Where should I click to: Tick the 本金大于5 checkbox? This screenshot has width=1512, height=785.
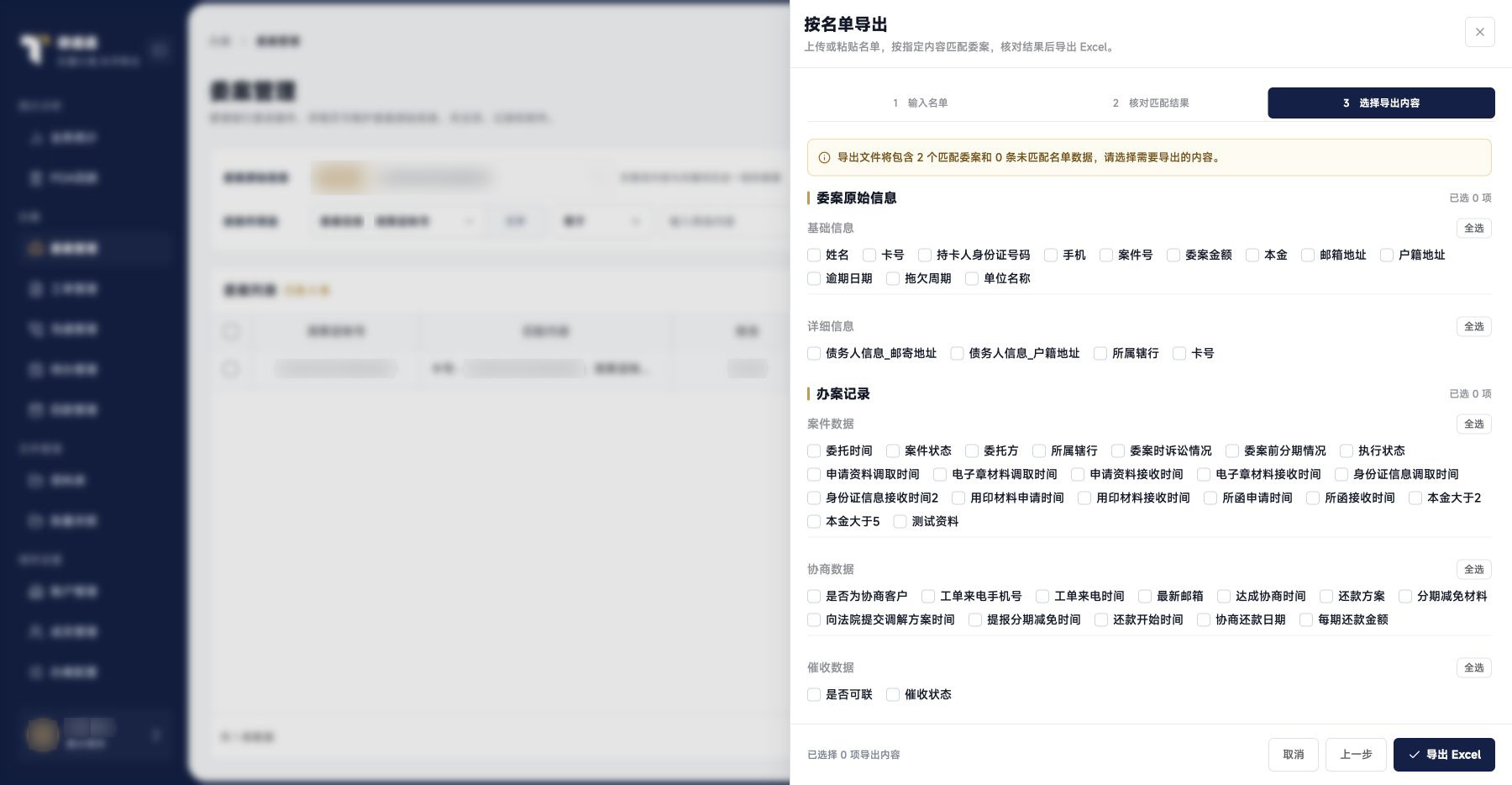coord(814,521)
